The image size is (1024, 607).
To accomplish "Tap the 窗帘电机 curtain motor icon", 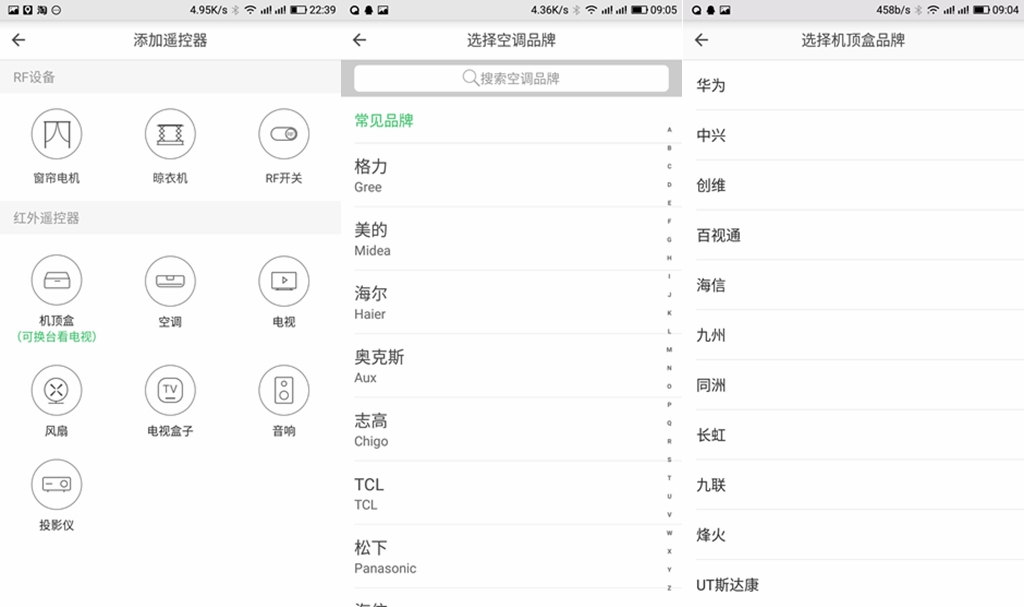I will click(57, 134).
